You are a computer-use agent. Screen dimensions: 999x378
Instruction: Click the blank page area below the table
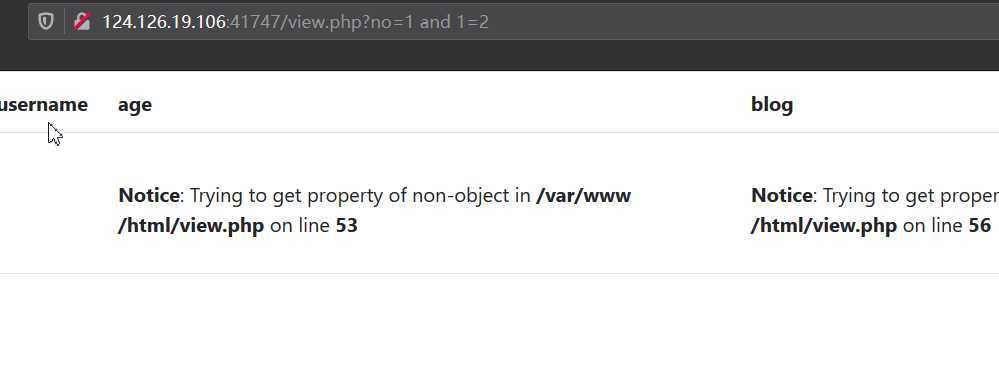[500, 326]
